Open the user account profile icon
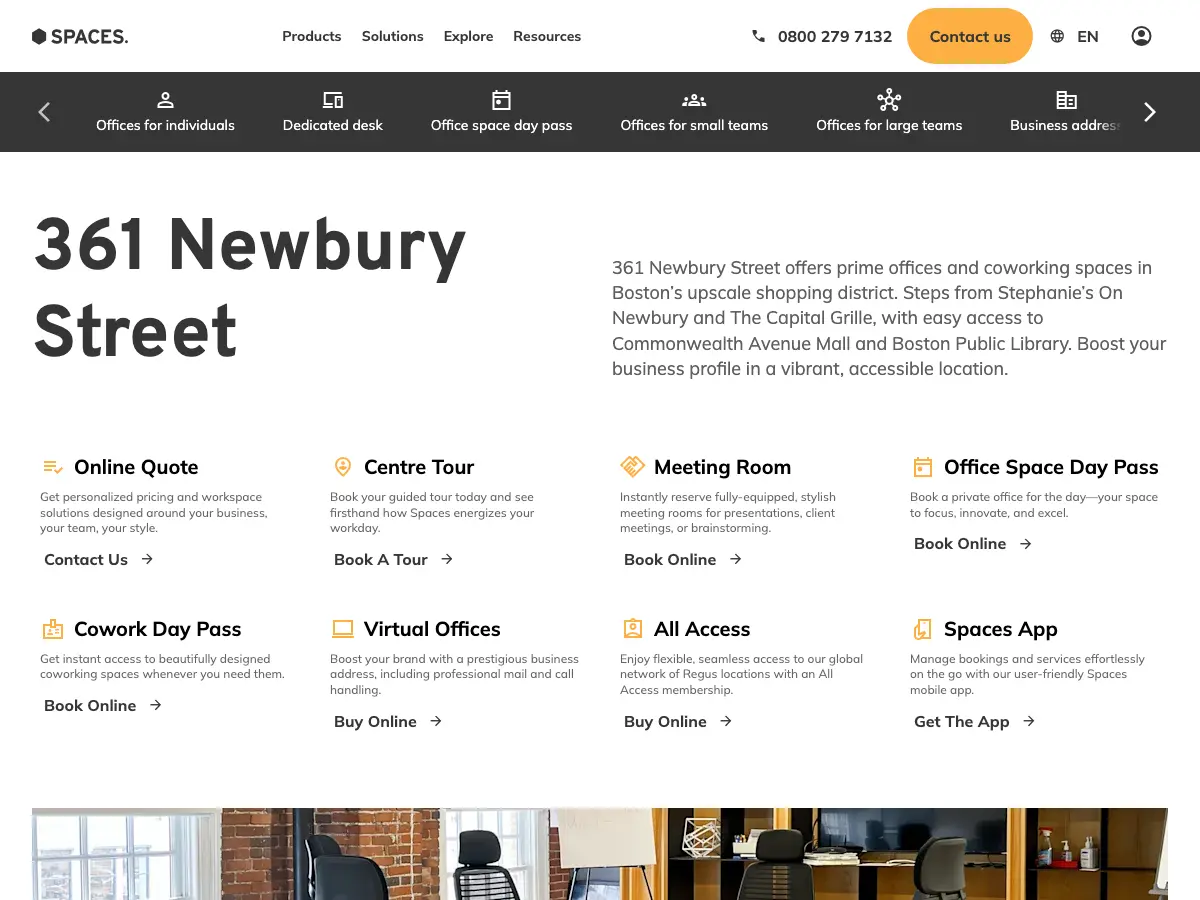 [x=1141, y=36]
